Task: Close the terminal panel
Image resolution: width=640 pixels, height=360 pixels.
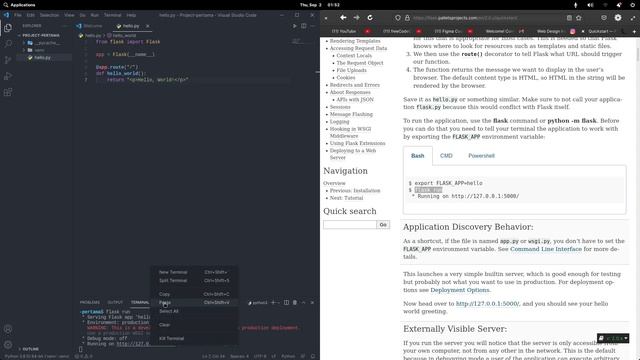Action: (x=312, y=302)
